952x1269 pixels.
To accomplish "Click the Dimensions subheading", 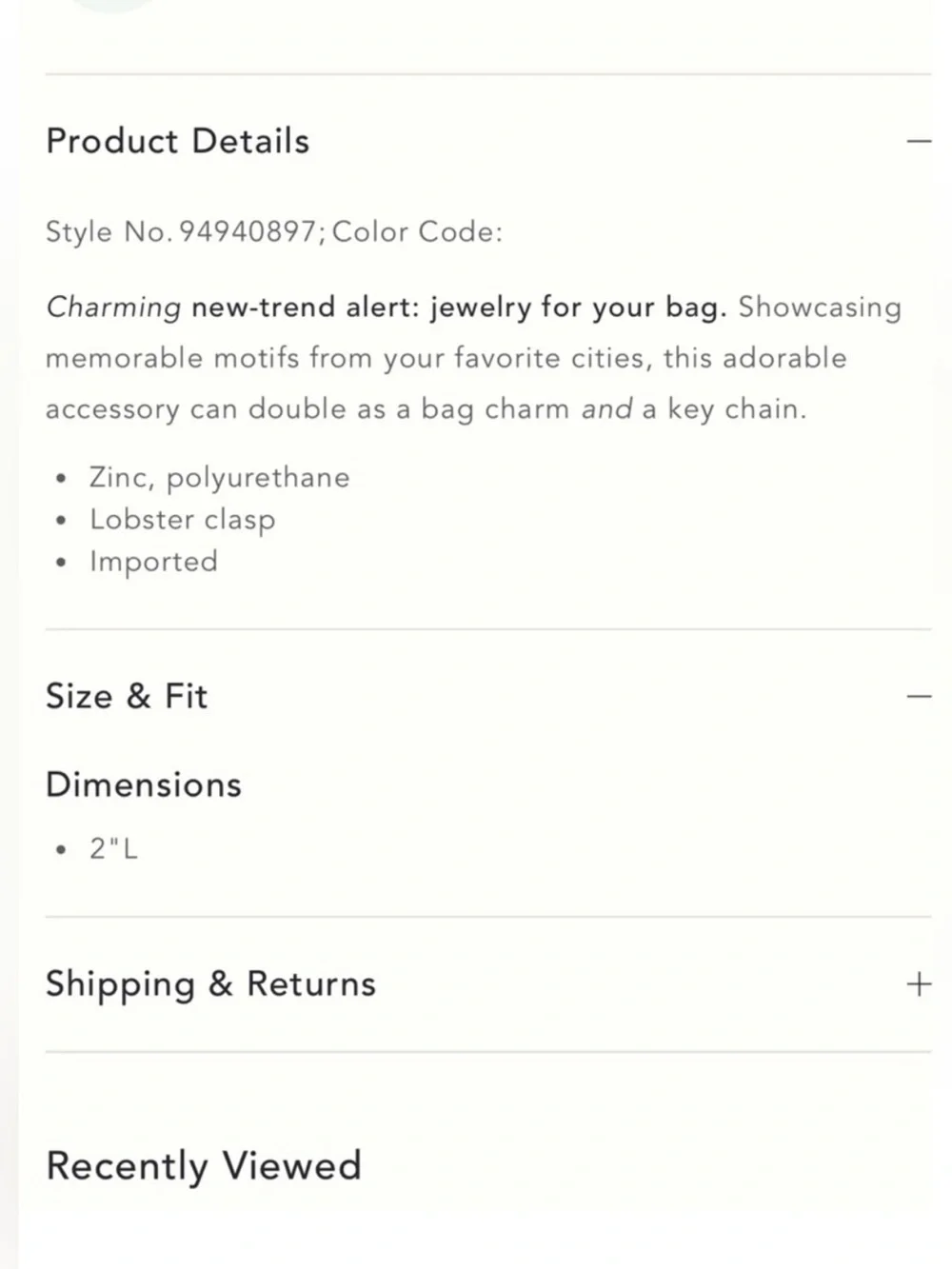I will [x=144, y=784].
